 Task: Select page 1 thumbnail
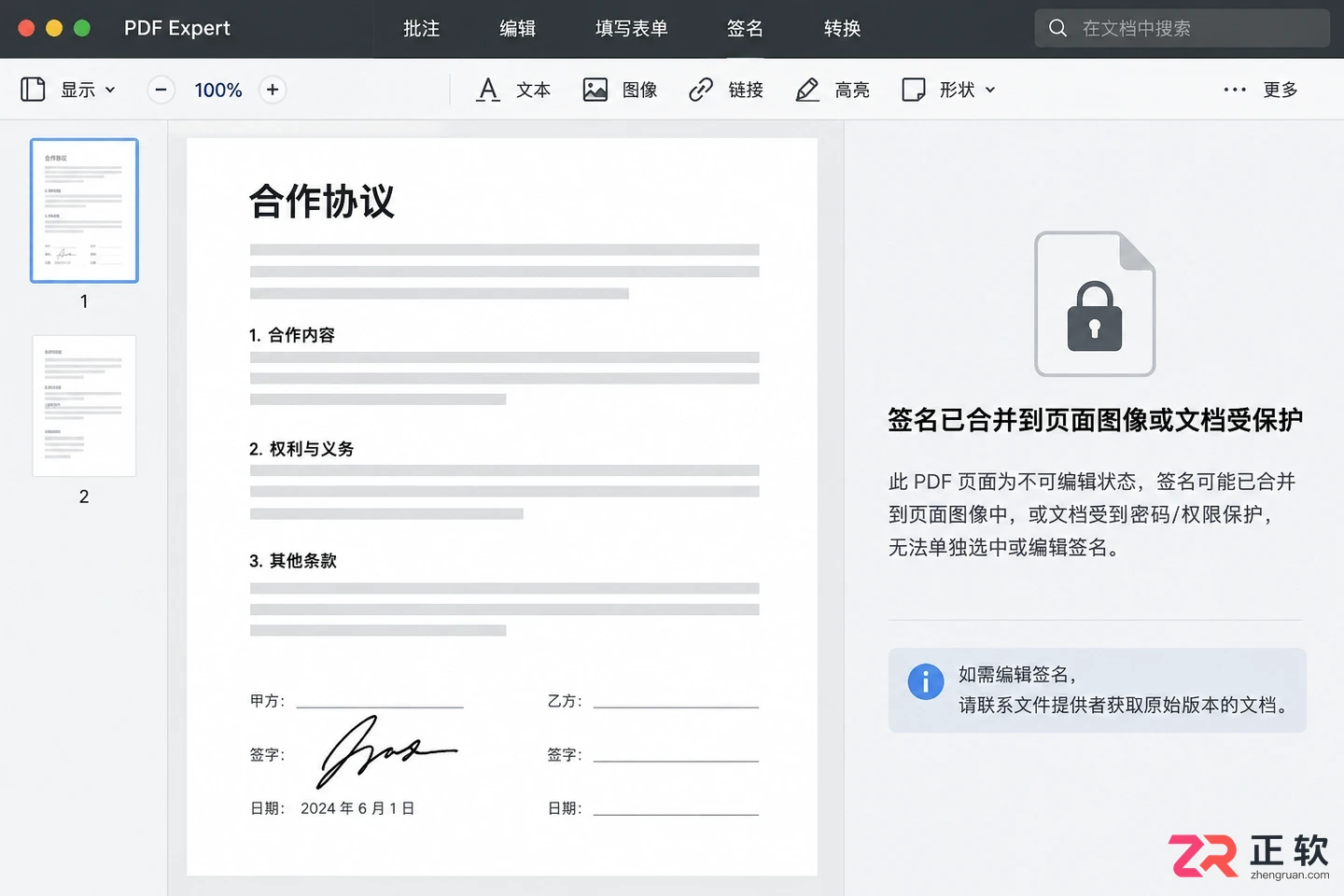click(x=84, y=210)
